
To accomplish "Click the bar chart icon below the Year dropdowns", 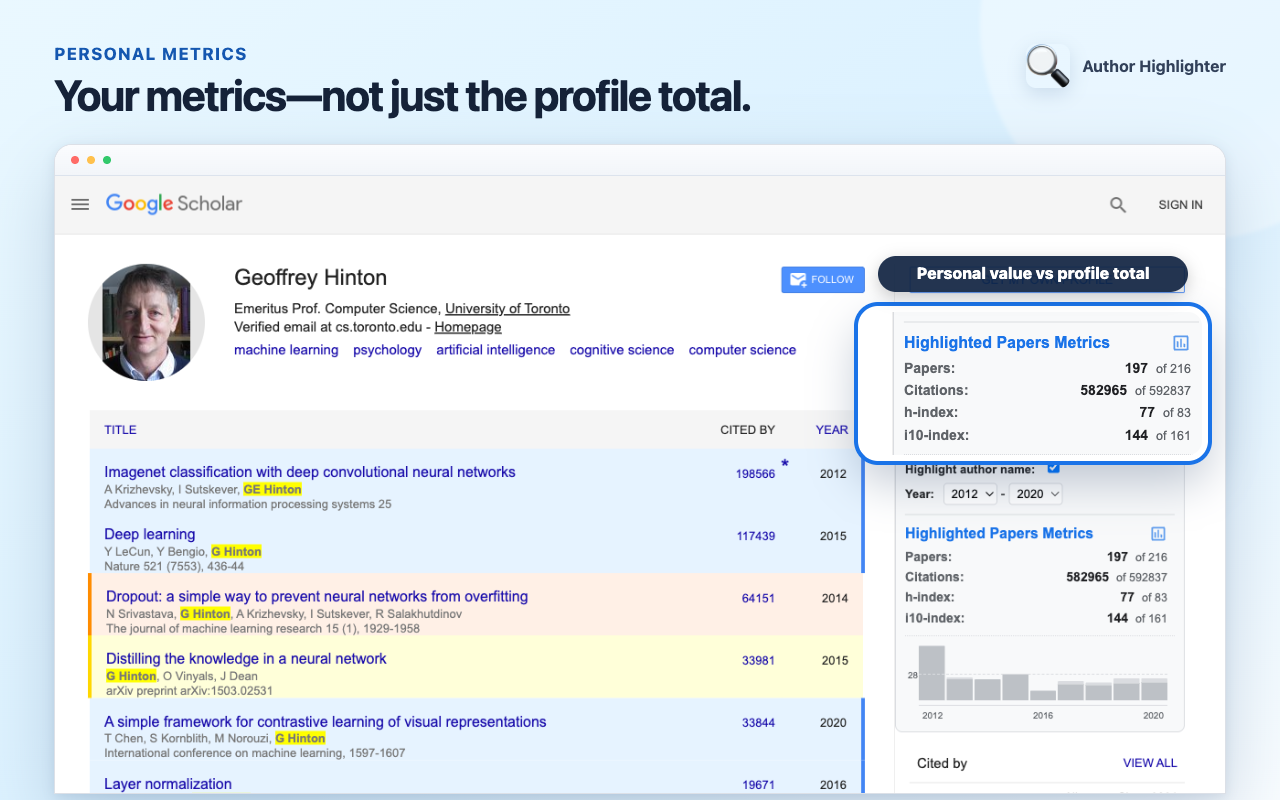I will [1158, 534].
